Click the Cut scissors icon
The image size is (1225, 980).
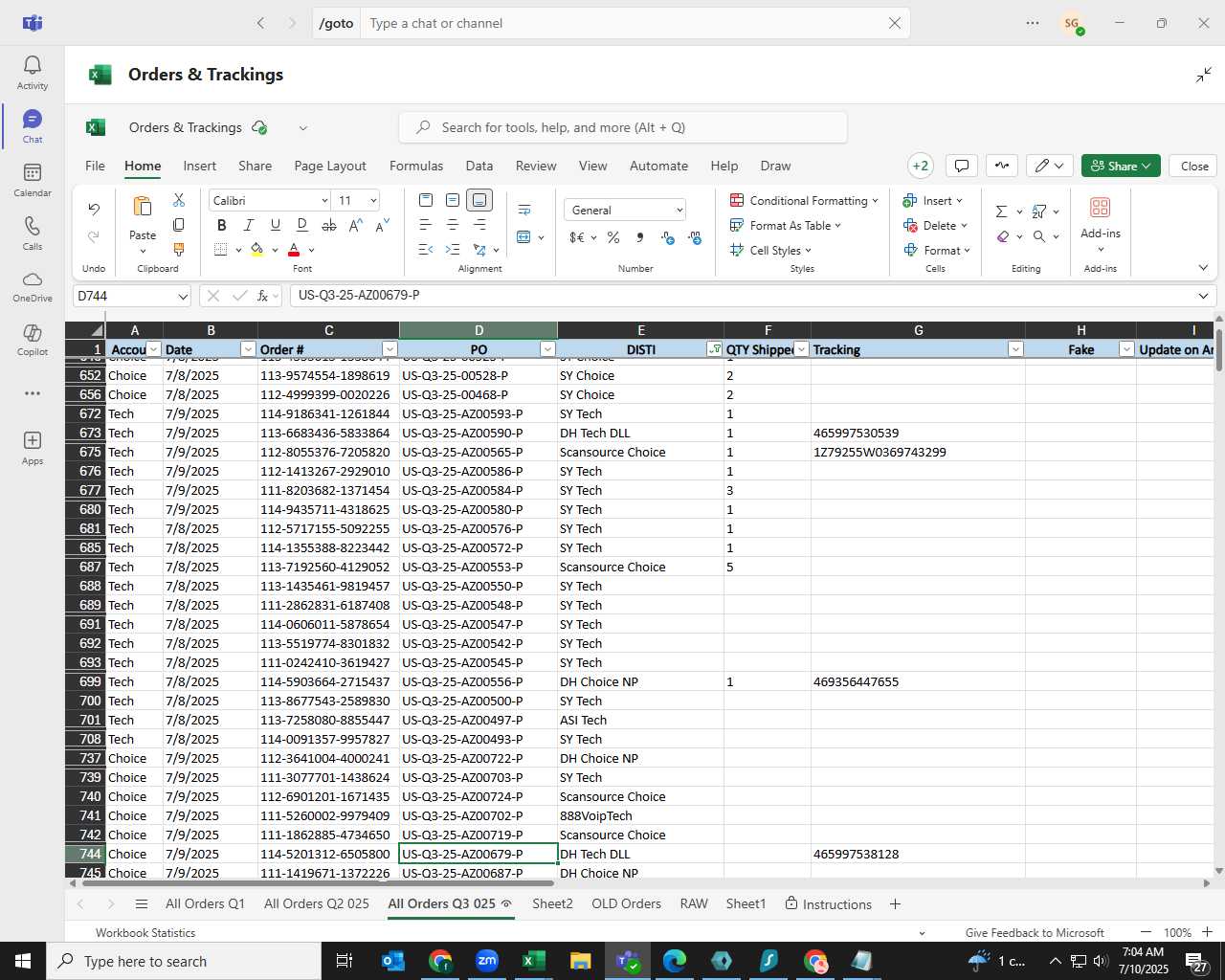179,200
